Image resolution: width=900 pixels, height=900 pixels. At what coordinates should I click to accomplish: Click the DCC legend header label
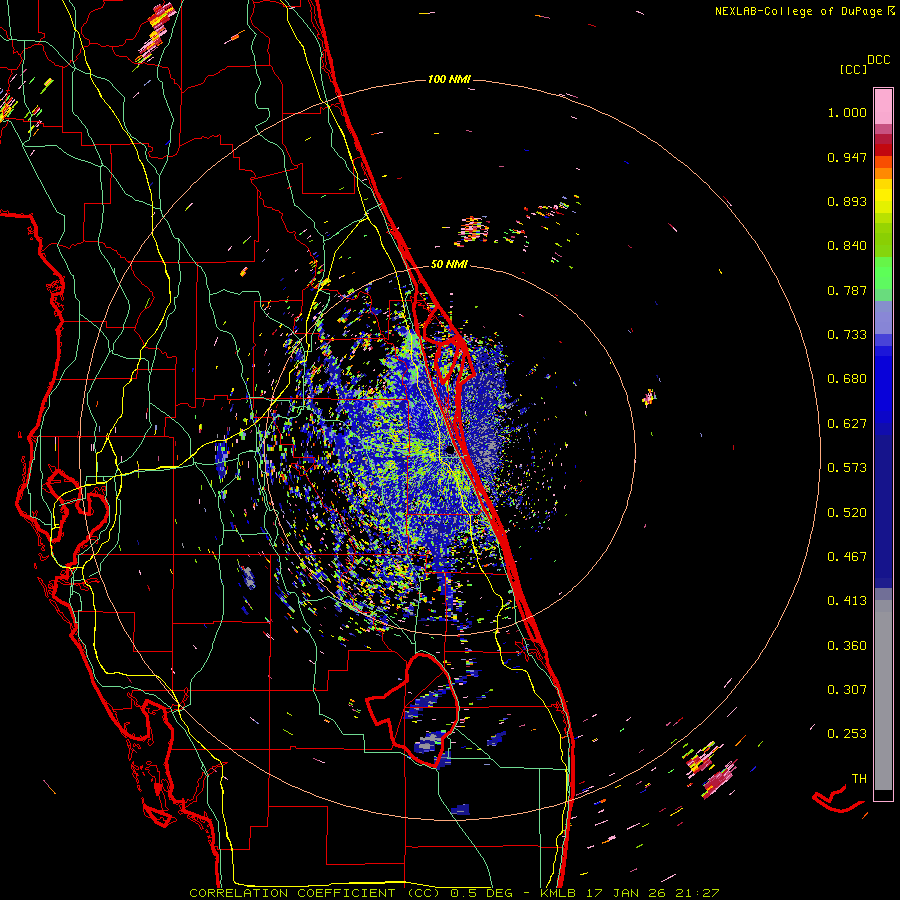pyautogui.click(x=879, y=60)
